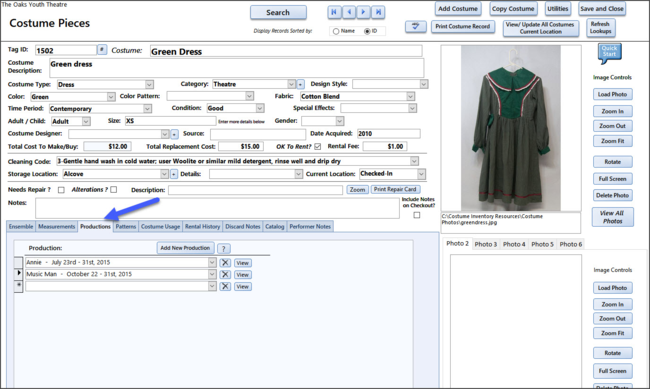This screenshot has height=389, width=650.
Task: Go to the first record navigation icon
Action: (x=334, y=12)
